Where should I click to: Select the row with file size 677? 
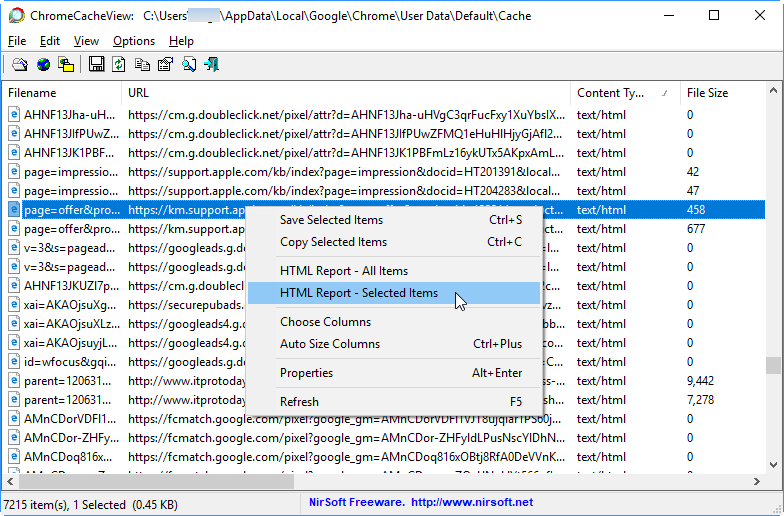pyautogui.click(x=384, y=229)
